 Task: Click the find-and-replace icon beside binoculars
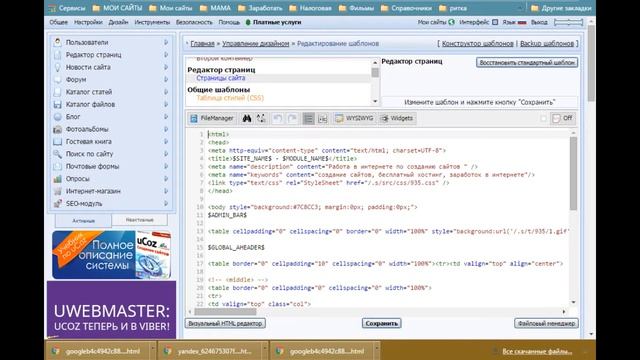(261, 118)
